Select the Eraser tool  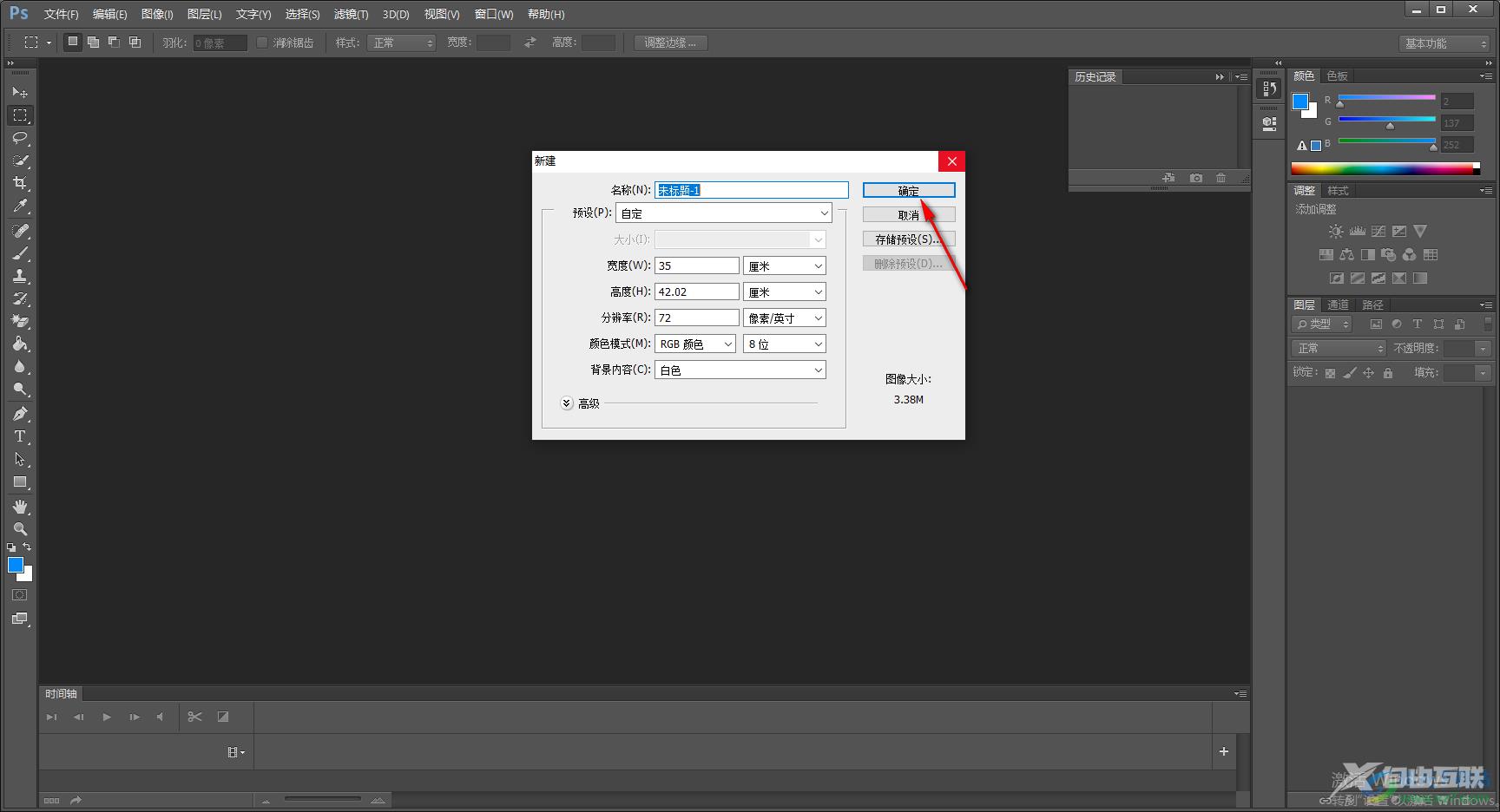coord(20,322)
